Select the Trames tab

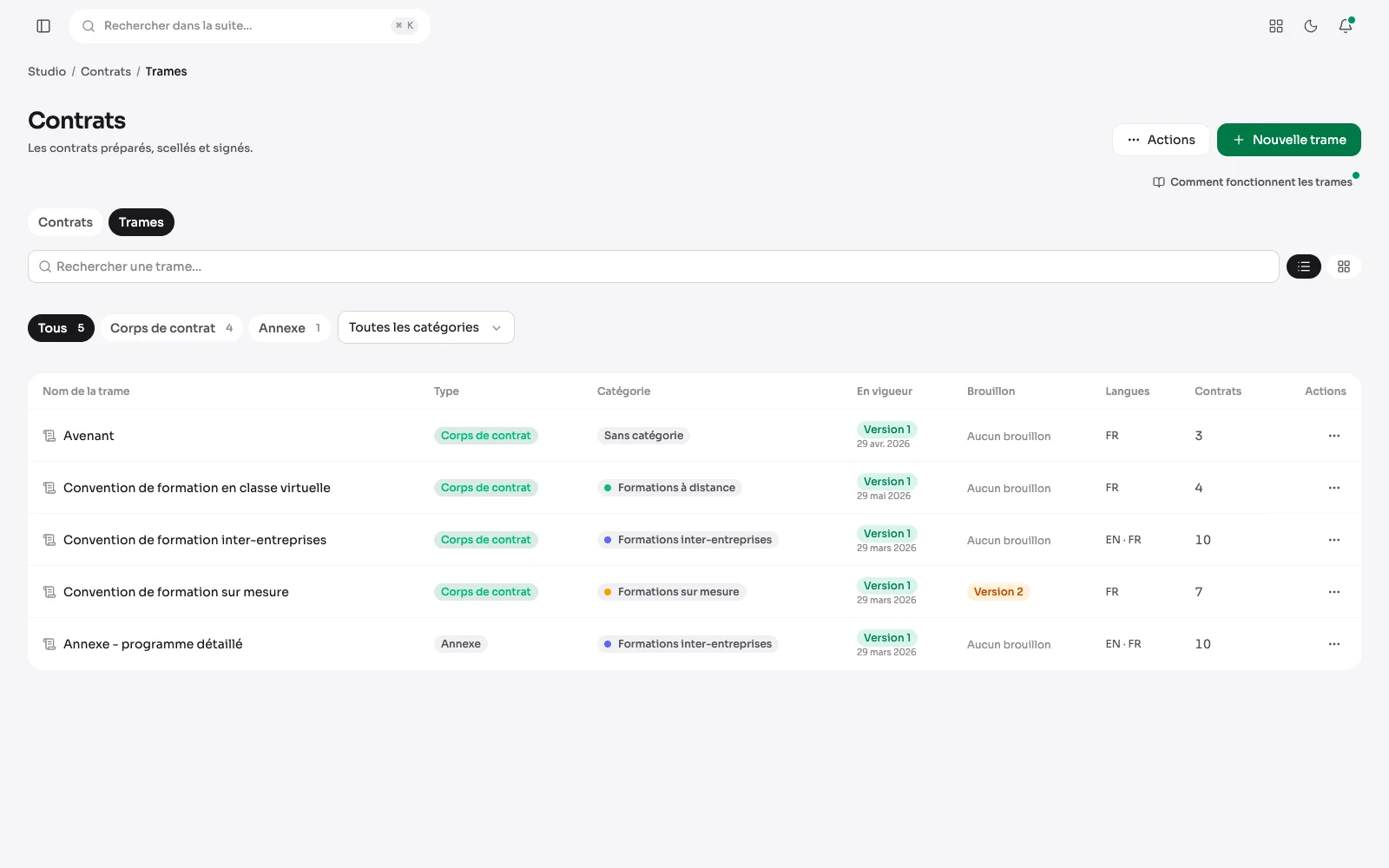coord(142,222)
